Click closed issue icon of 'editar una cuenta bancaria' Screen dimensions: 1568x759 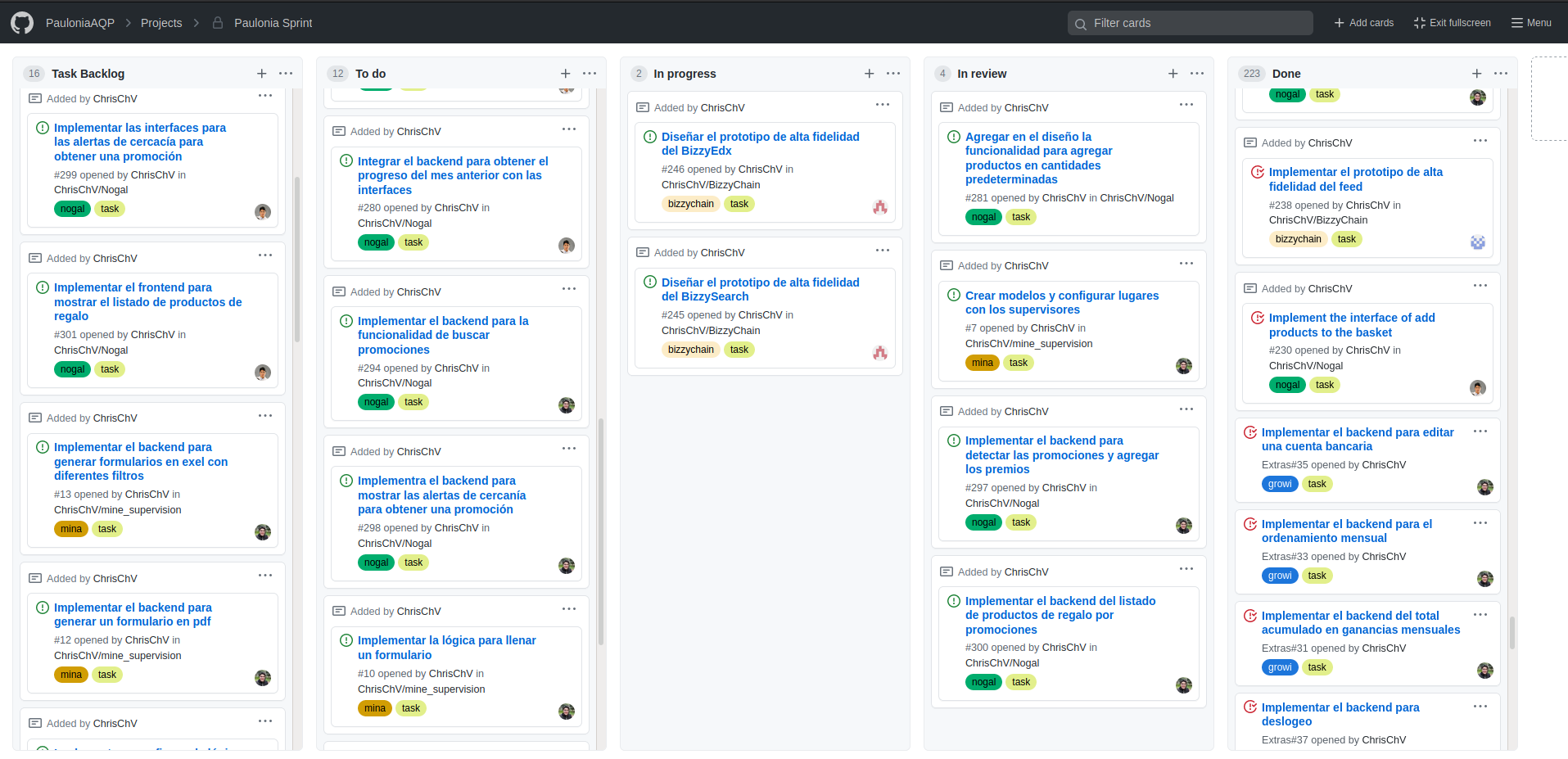tap(1250, 432)
